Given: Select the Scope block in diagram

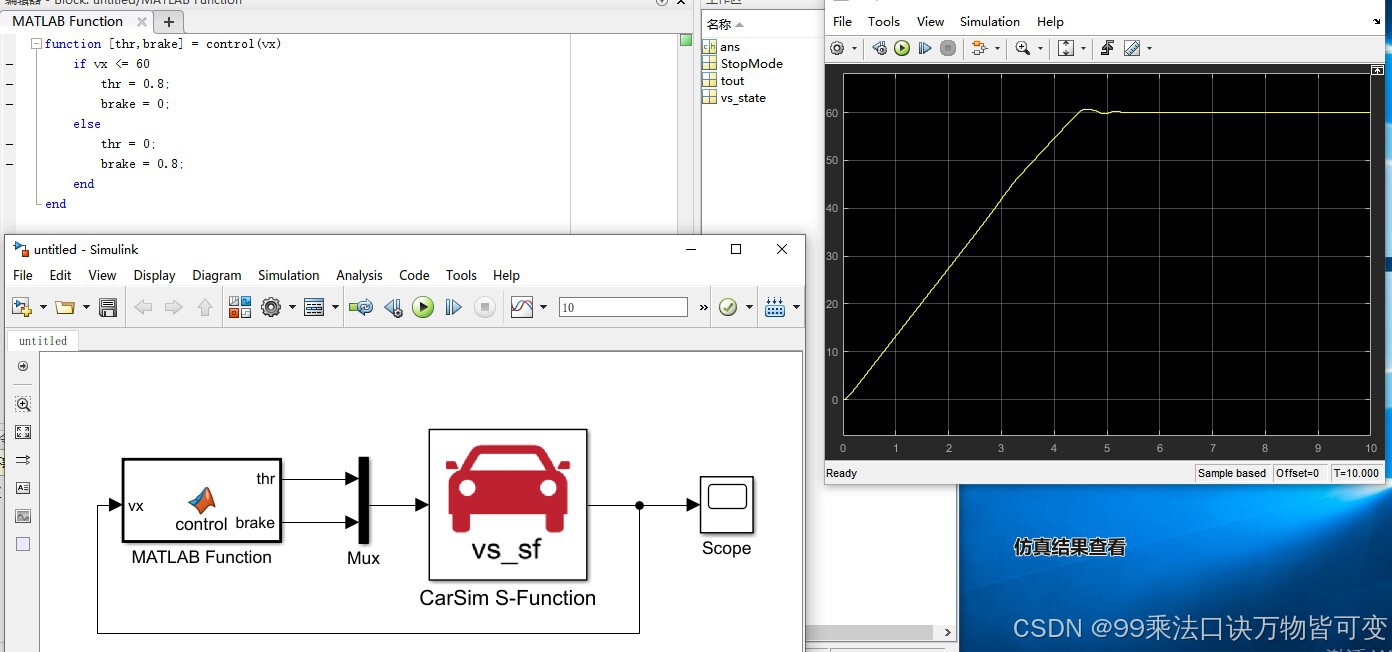Looking at the screenshot, I should click(726, 505).
